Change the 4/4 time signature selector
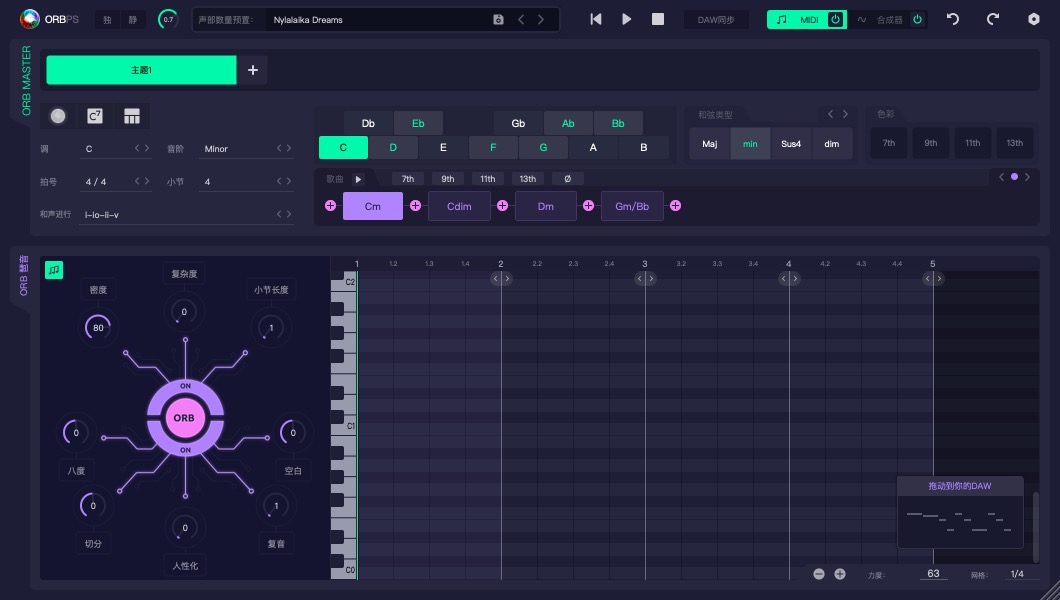The height and width of the screenshot is (600, 1060). pos(142,181)
